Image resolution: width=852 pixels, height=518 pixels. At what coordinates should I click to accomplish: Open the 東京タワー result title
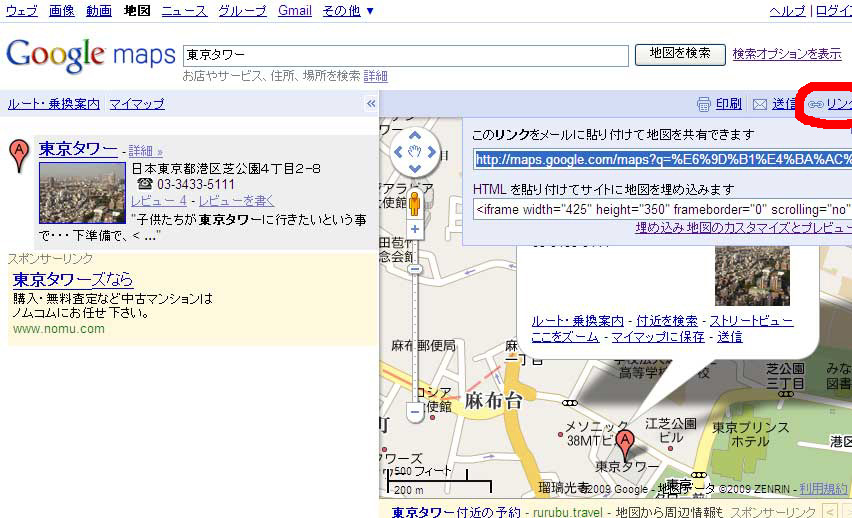[78, 148]
